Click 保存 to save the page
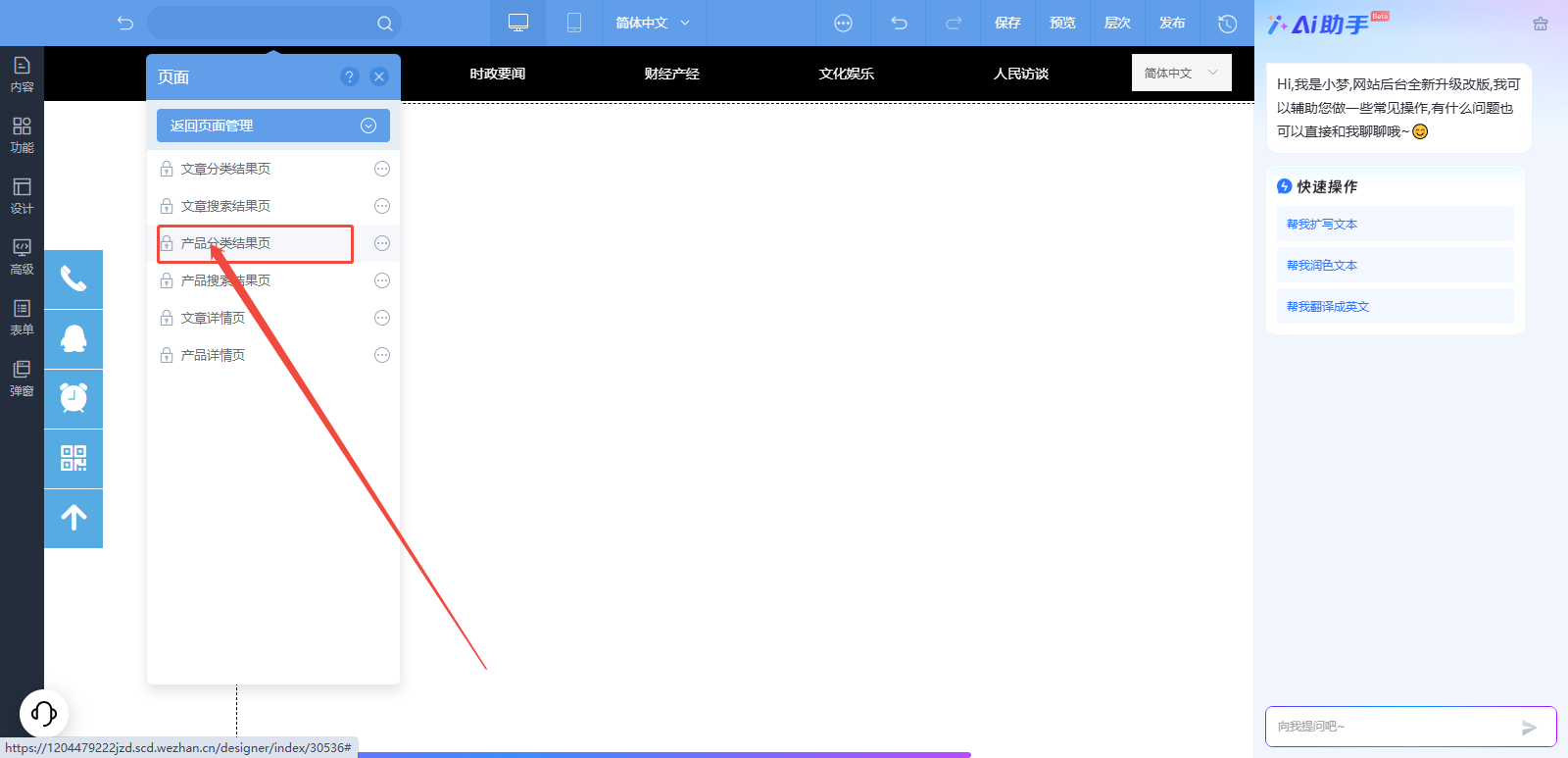 click(1007, 23)
